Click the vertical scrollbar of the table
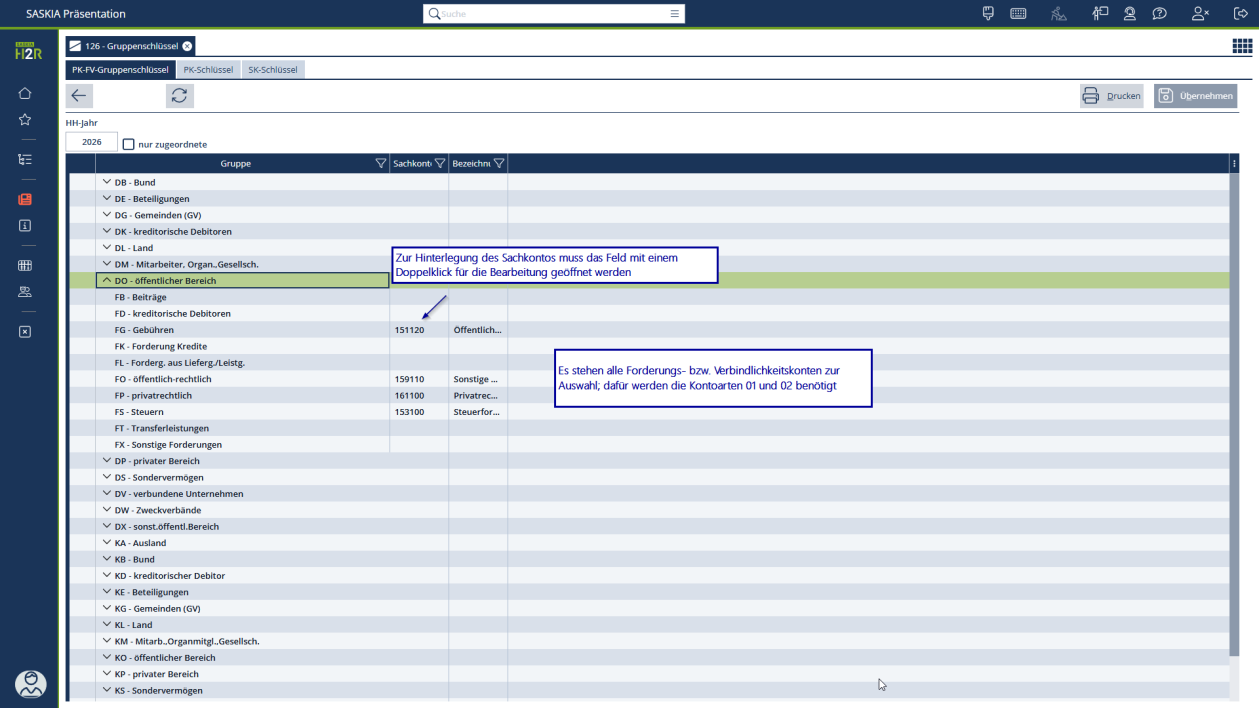1259x708 pixels. [x=1234, y=400]
